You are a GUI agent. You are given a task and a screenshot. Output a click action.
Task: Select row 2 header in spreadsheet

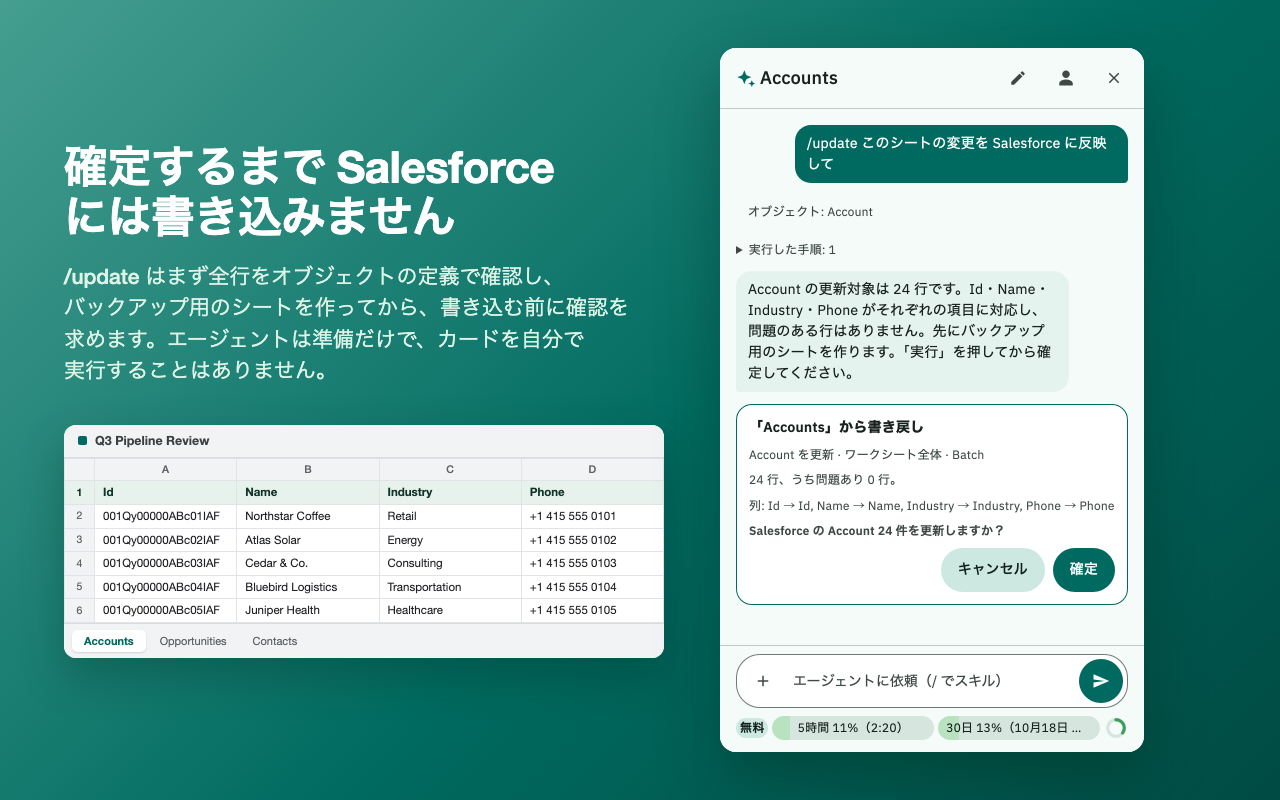79,516
